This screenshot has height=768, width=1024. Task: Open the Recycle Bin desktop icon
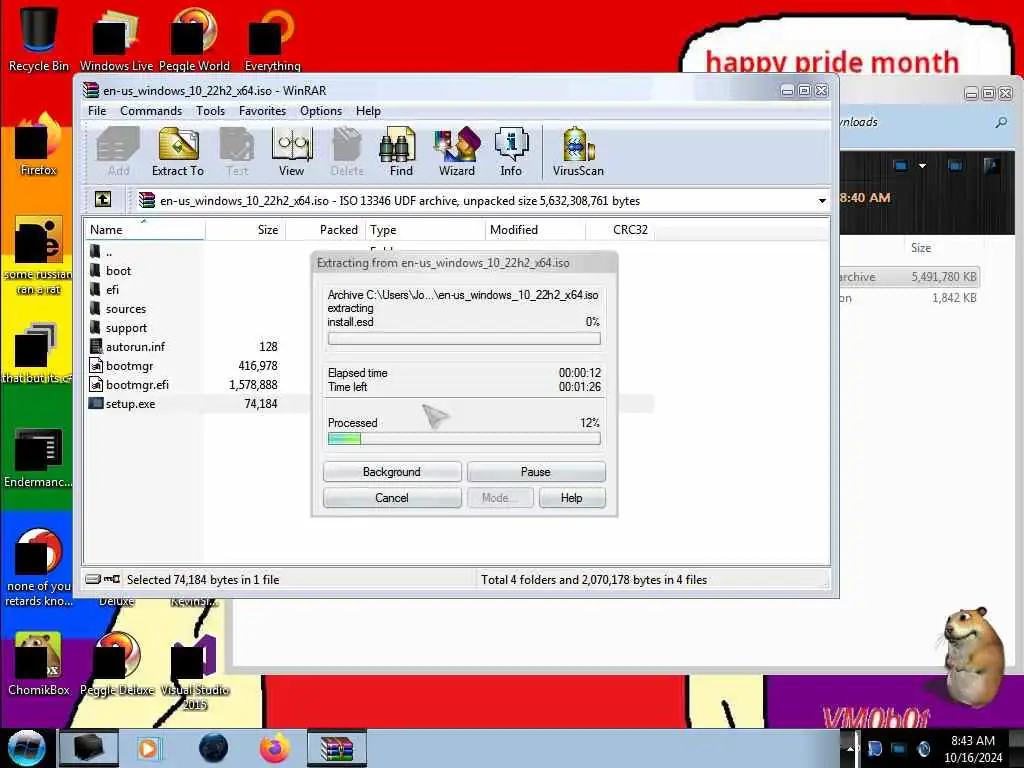click(39, 38)
